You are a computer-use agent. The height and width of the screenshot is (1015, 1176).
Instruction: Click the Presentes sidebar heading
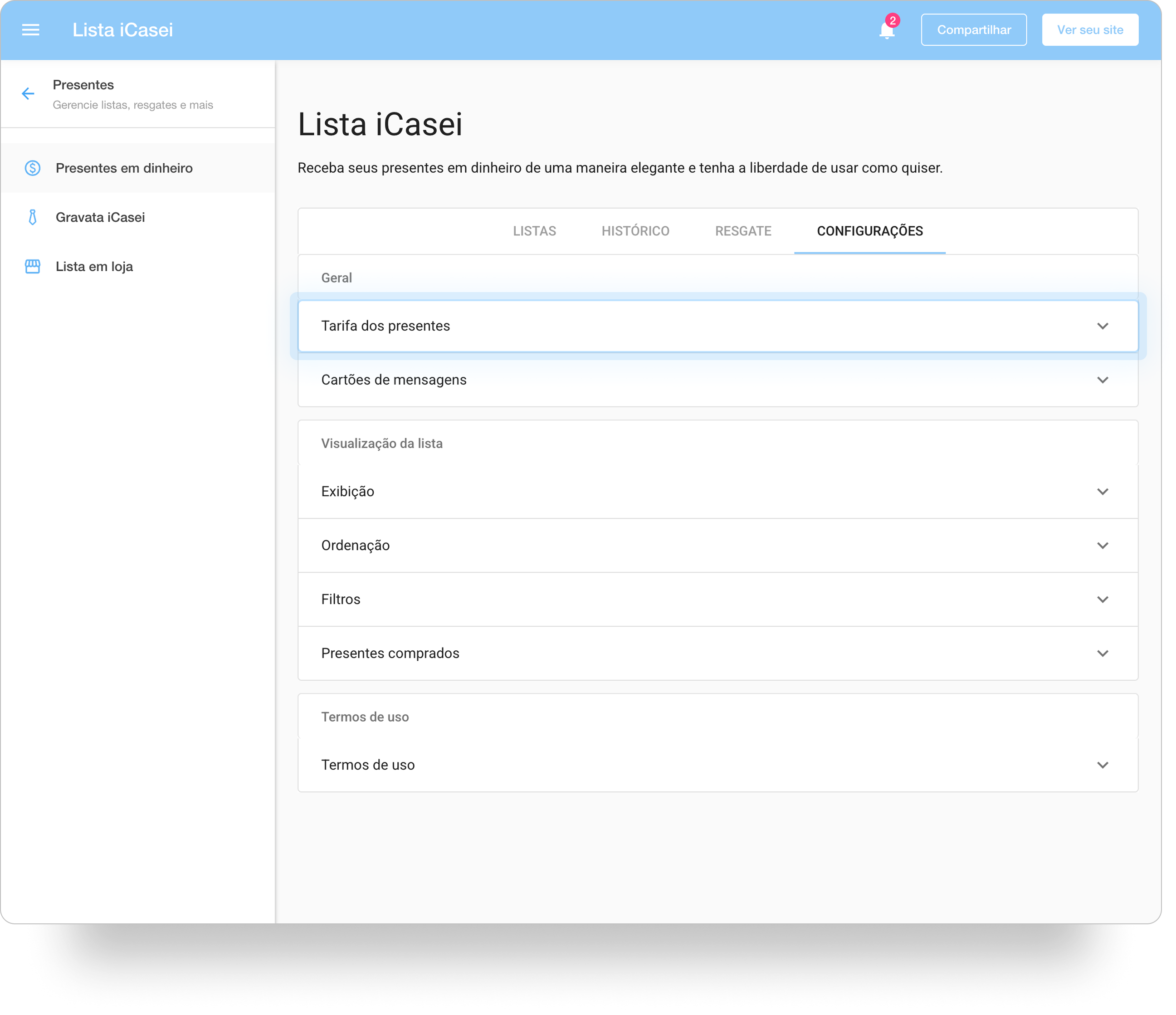84,86
